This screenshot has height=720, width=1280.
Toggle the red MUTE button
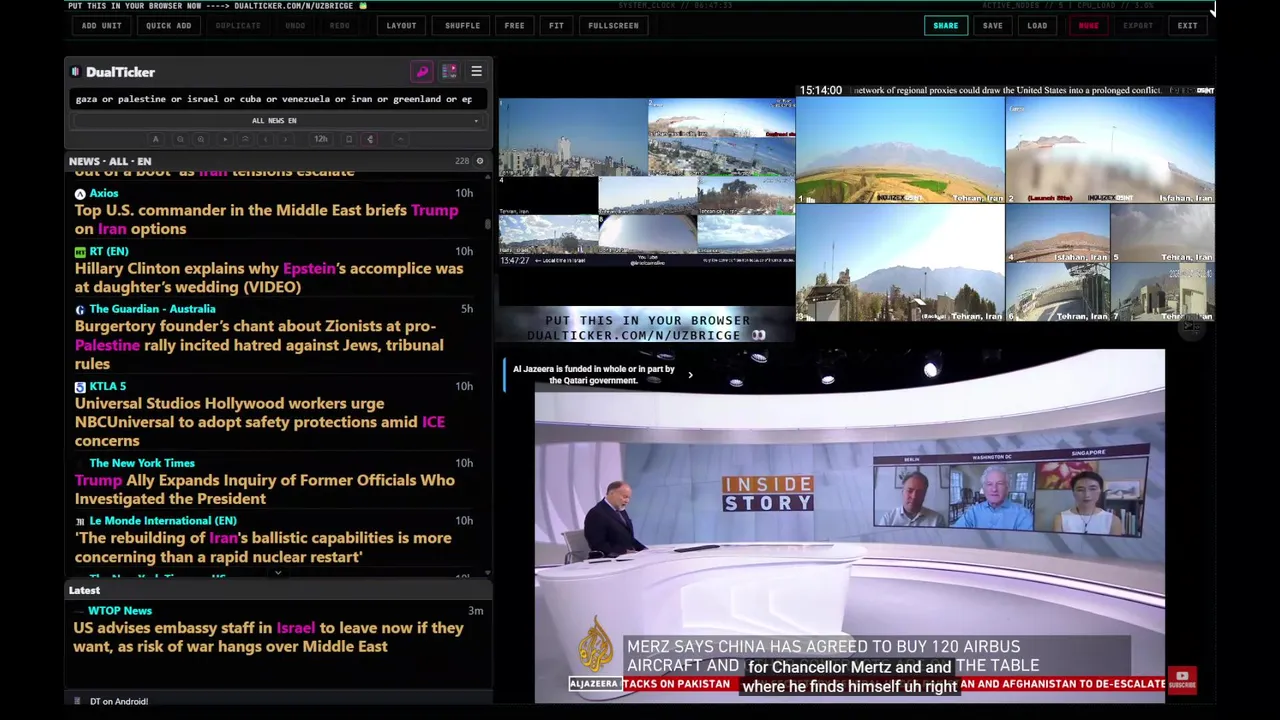pyautogui.click(x=1088, y=25)
